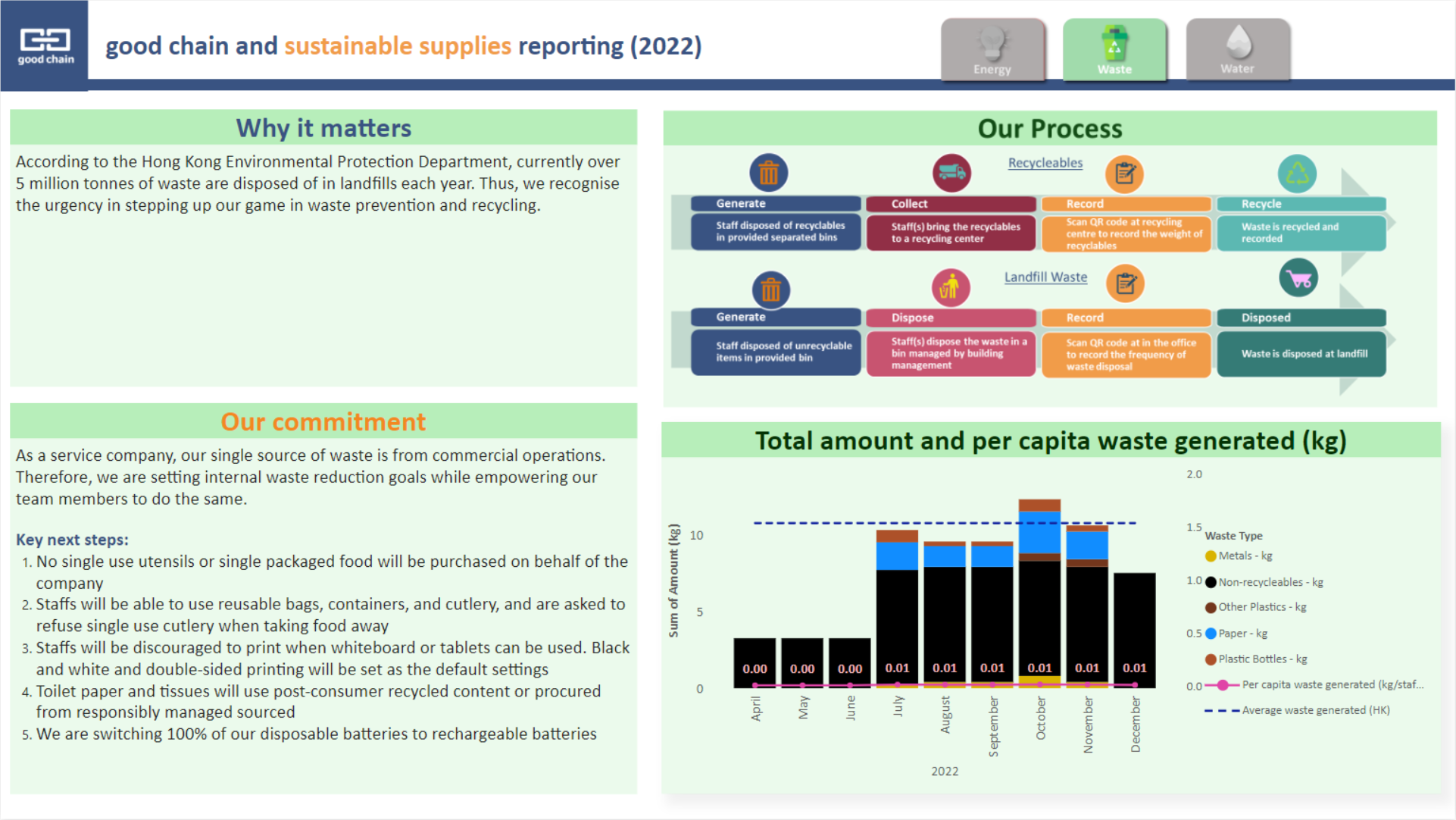Click Per capita waste generated legend entry
This screenshot has height=820, width=1456.
tap(1314, 685)
